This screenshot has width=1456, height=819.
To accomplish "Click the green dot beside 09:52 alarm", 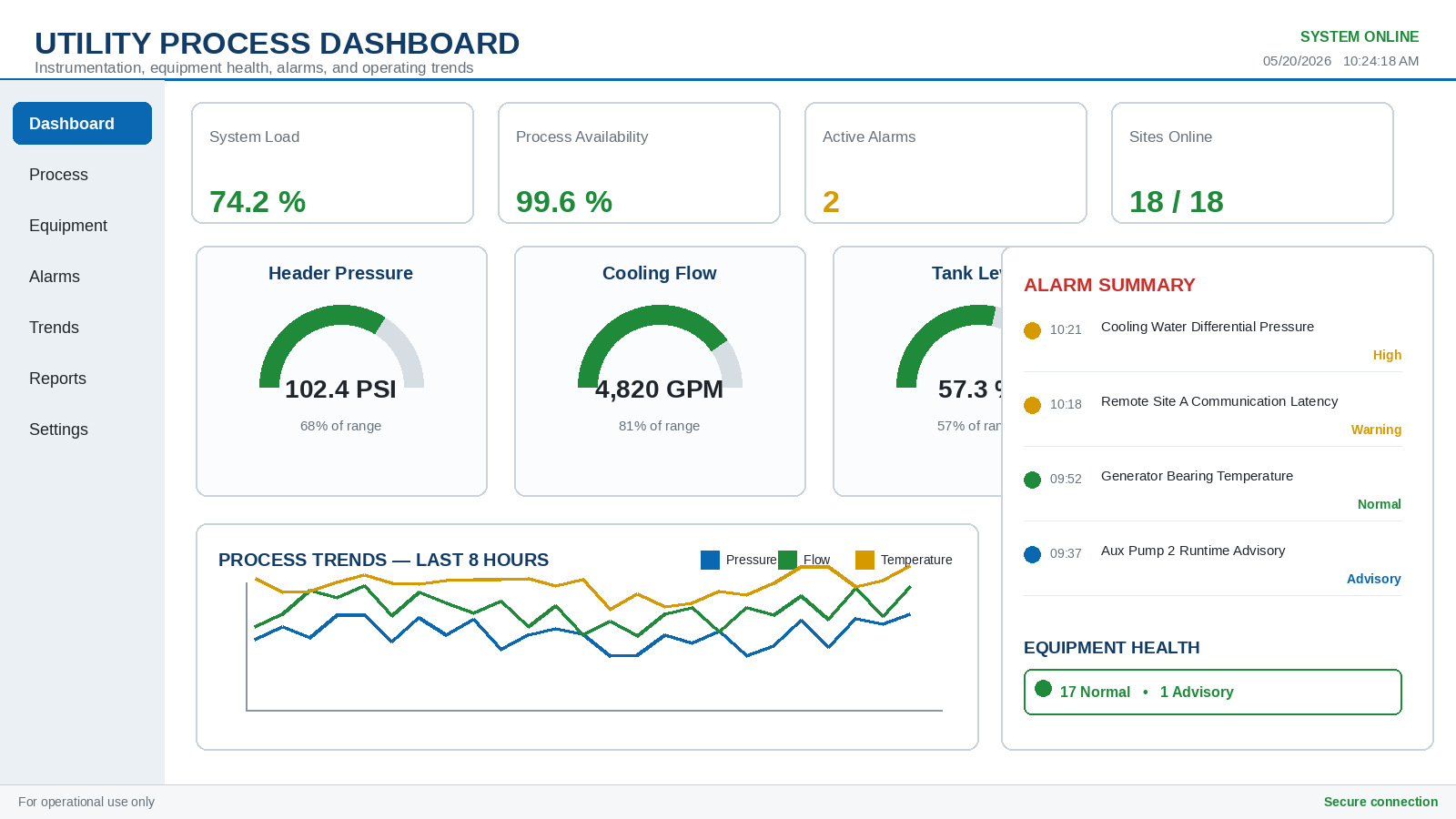I will click(x=1032, y=480).
